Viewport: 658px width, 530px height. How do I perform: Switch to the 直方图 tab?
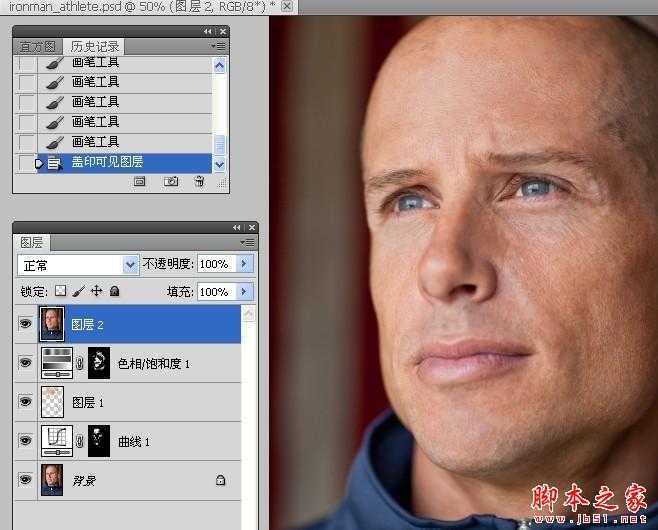pos(37,47)
